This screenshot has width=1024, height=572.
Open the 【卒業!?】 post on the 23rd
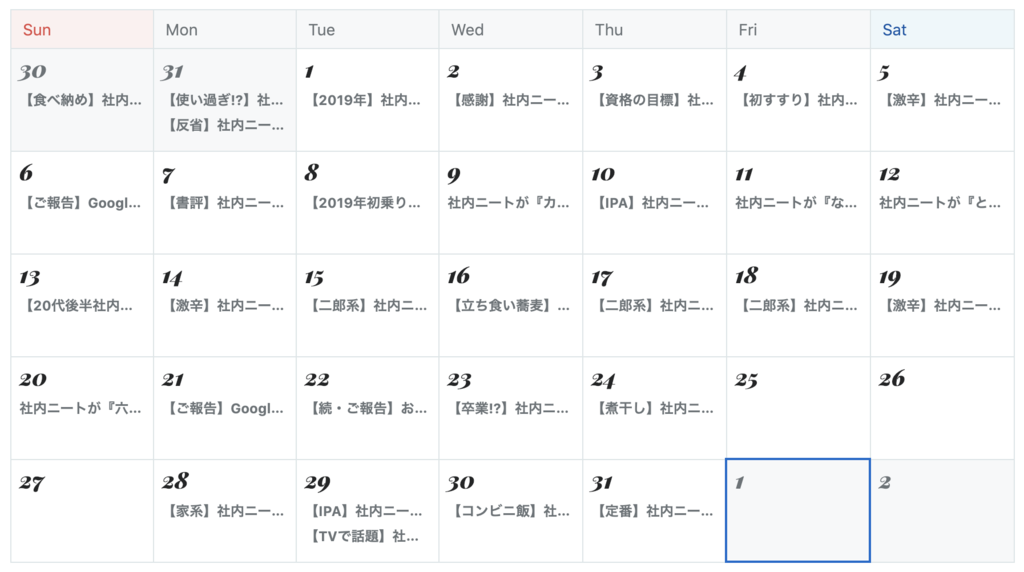[x=510, y=409]
